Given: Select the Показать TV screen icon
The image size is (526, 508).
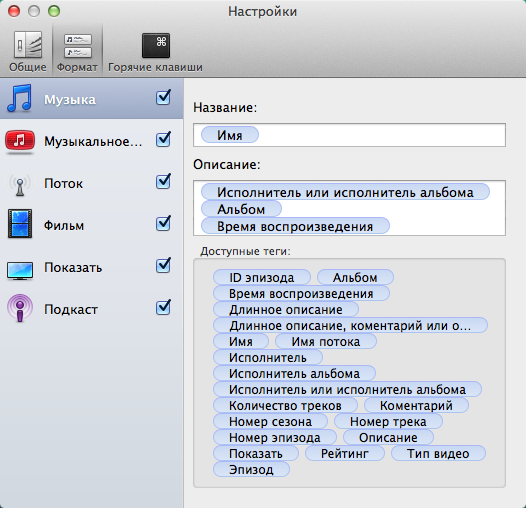Looking at the screenshot, I should pos(20,270).
